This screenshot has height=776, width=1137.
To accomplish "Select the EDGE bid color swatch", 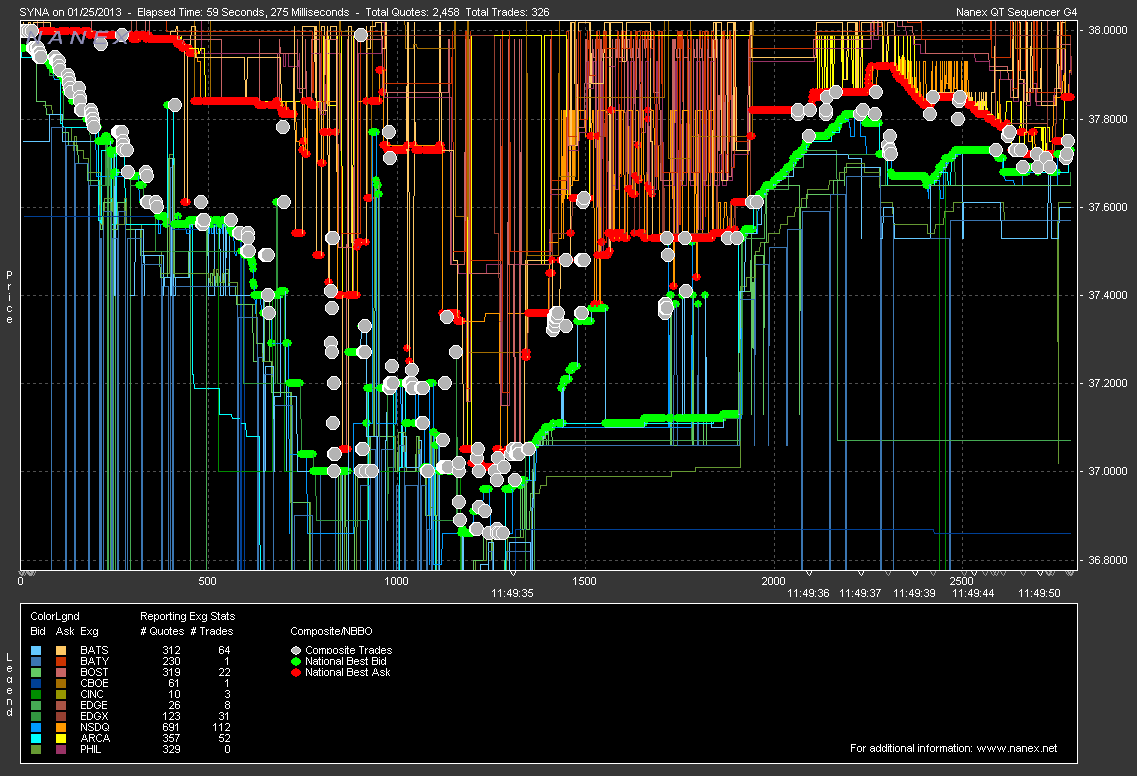I will pyautogui.click(x=36, y=705).
